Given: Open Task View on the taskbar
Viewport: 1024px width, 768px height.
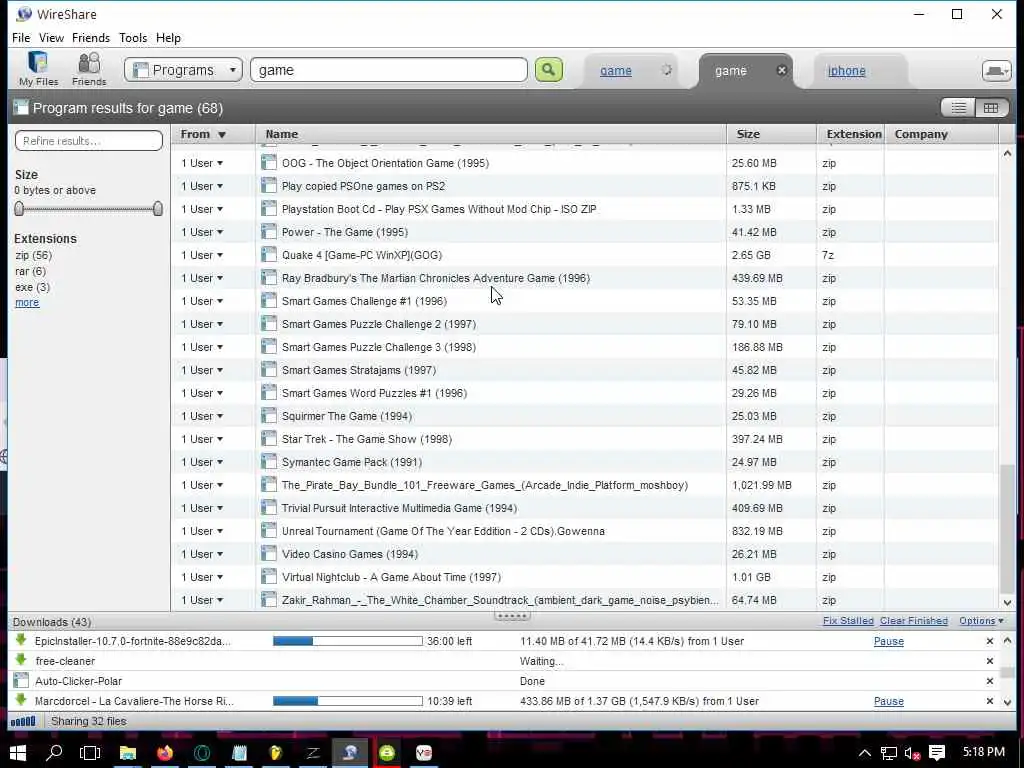Looking at the screenshot, I should pyautogui.click(x=90, y=752).
